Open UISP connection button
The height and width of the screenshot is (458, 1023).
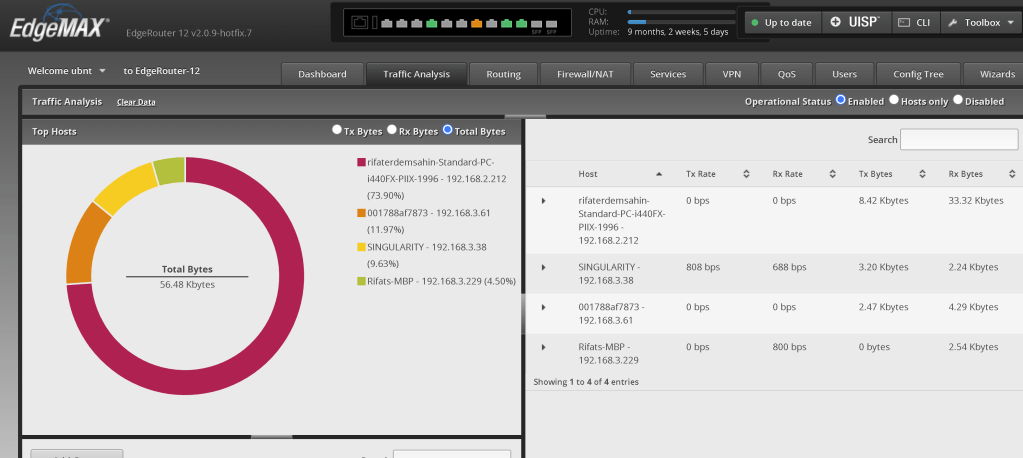(856, 22)
